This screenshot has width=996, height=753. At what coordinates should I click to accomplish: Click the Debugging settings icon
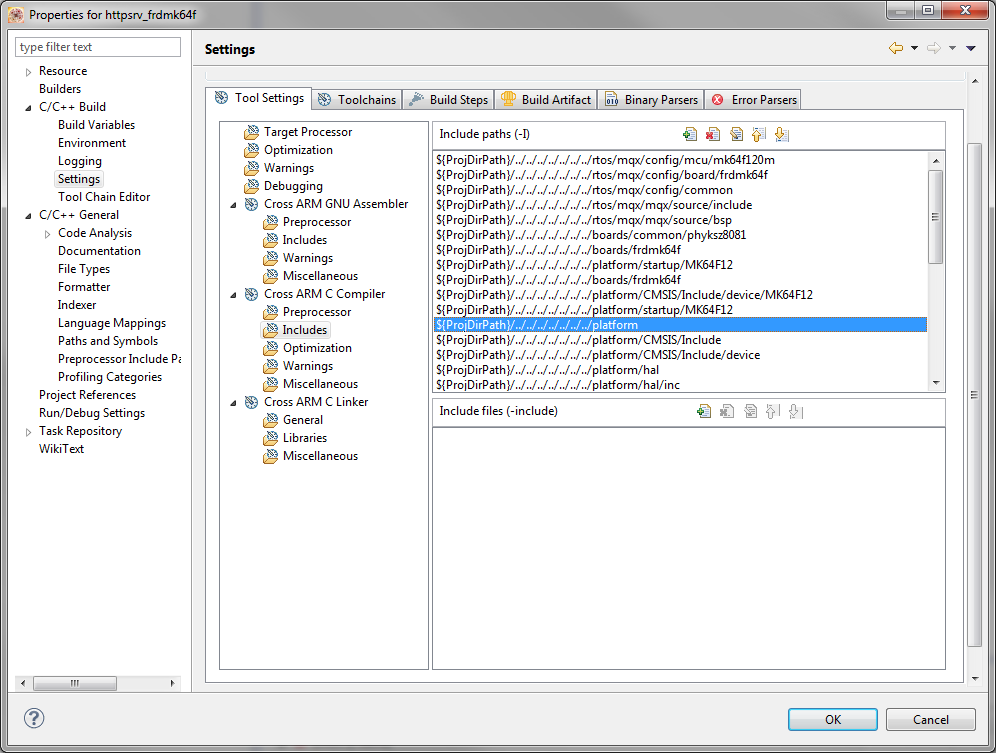(x=252, y=186)
